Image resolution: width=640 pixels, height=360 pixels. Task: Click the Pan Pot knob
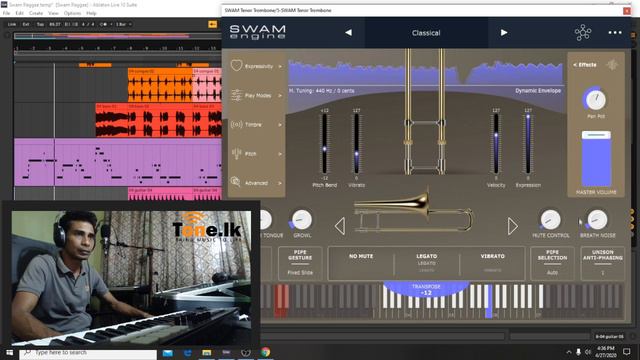(x=595, y=99)
